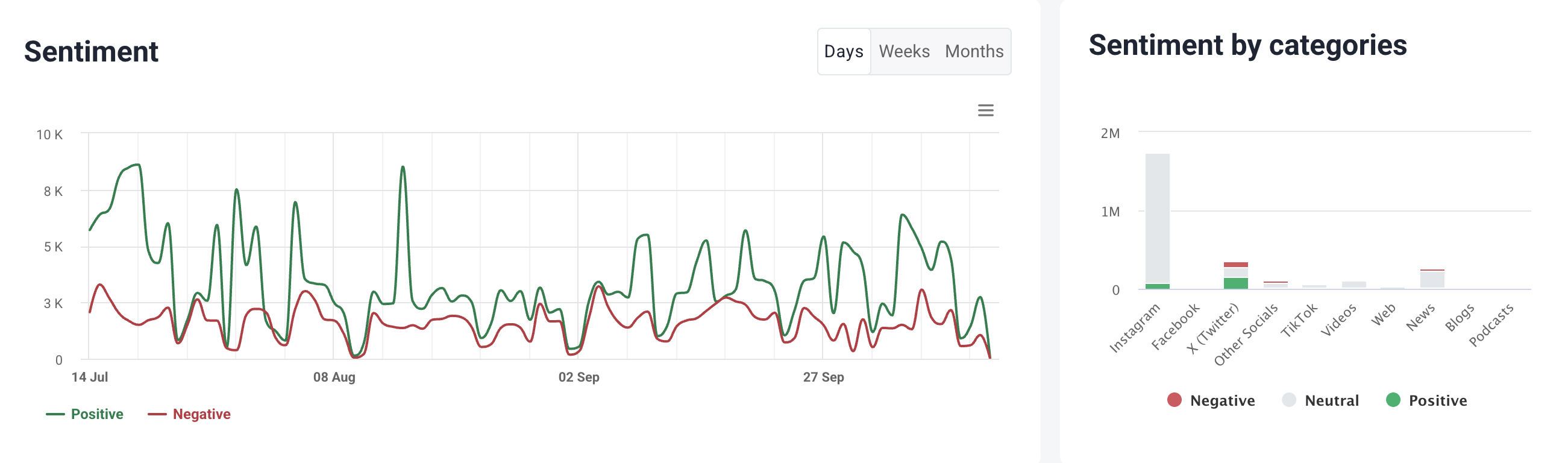
Task: Click the Podcasts axis label
Action: 1491,325
